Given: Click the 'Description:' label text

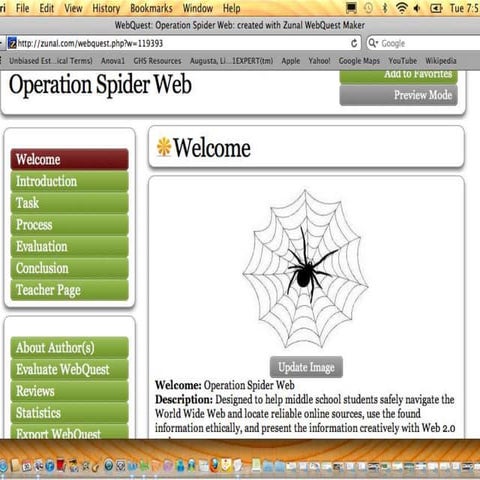Looking at the screenshot, I should tap(184, 399).
